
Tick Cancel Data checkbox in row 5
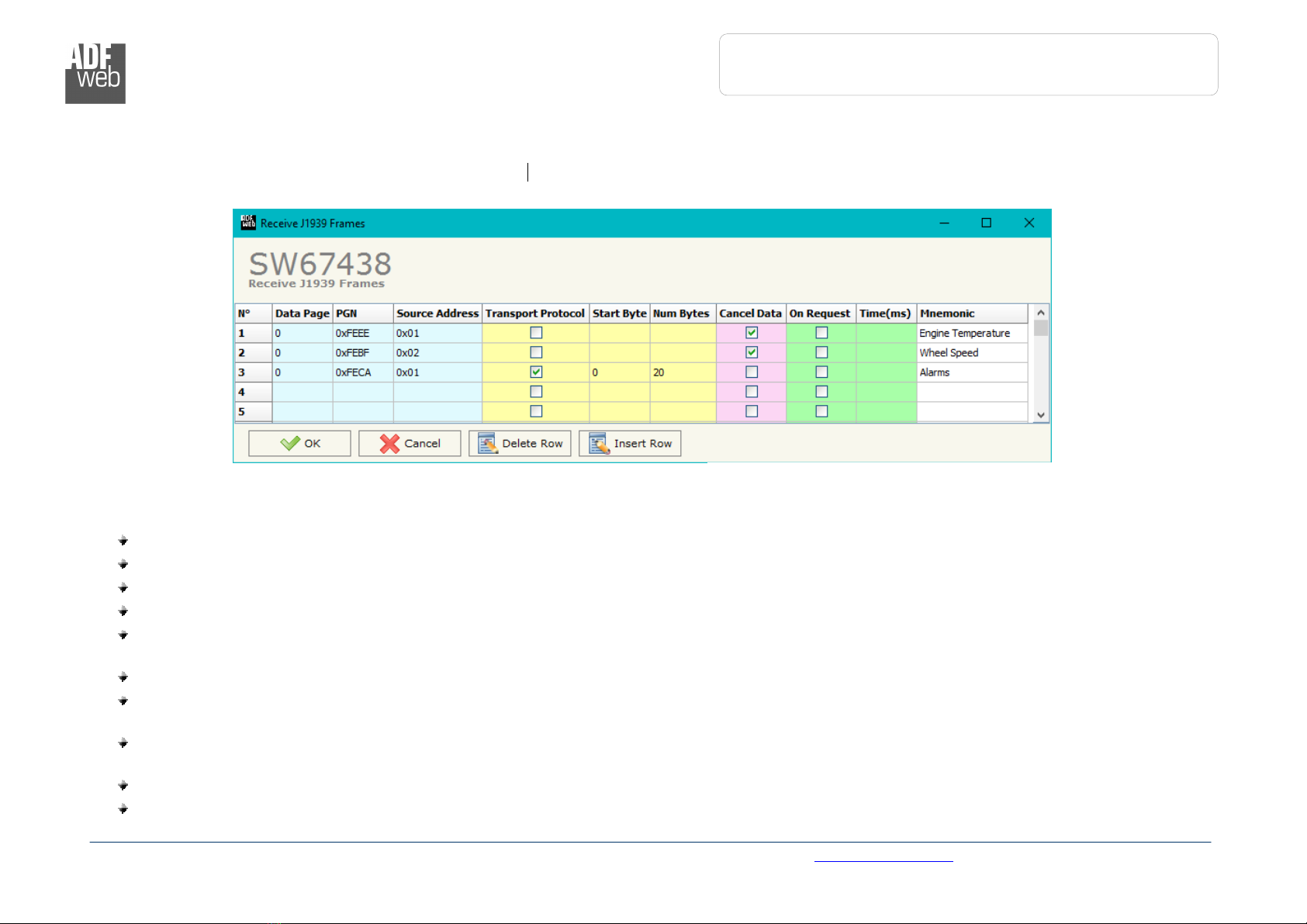pyautogui.click(x=752, y=411)
